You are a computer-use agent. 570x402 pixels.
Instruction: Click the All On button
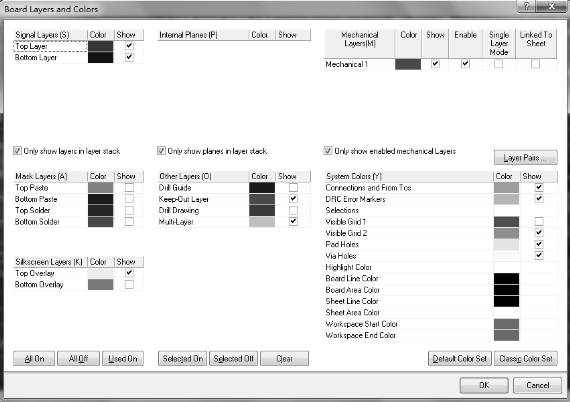coord(34,359)
